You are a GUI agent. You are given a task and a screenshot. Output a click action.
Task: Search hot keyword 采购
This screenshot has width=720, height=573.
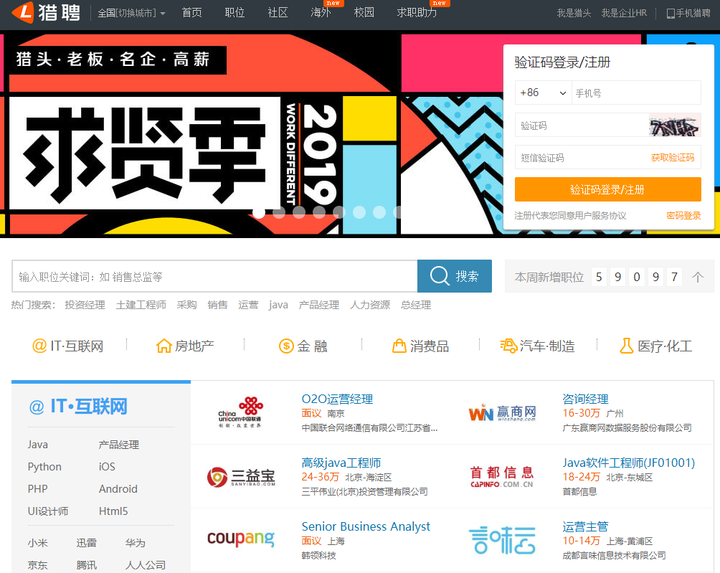click(186, 305)
